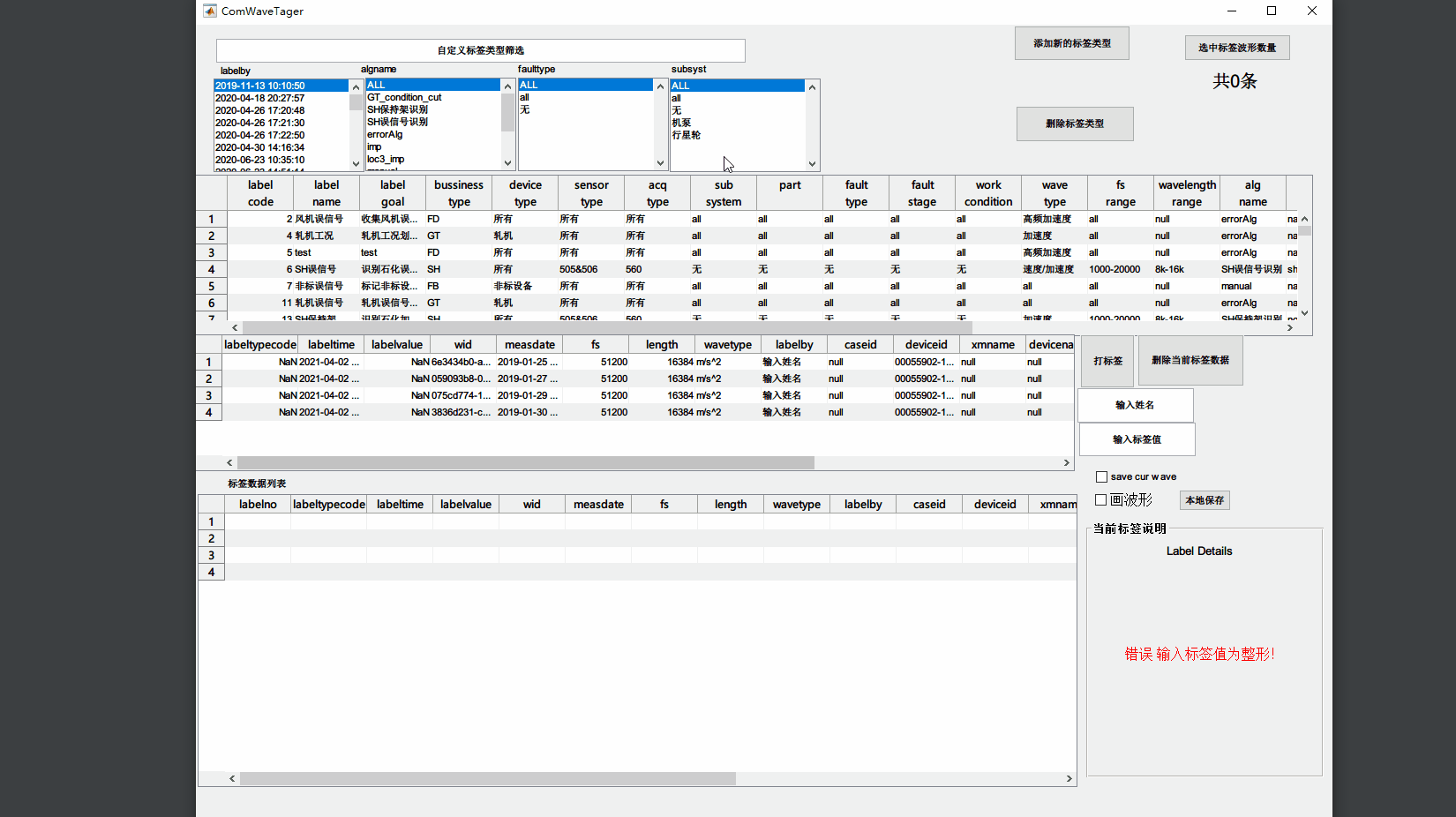Viewport: 1456px width, 817px height.
Task: Click left arrow of bottom table horizontal scrollbar
Action: tap(232, 778)
